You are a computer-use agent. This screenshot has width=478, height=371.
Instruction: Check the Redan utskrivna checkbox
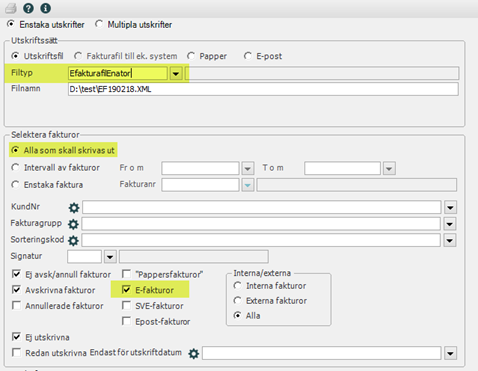(x=16, y=352)
